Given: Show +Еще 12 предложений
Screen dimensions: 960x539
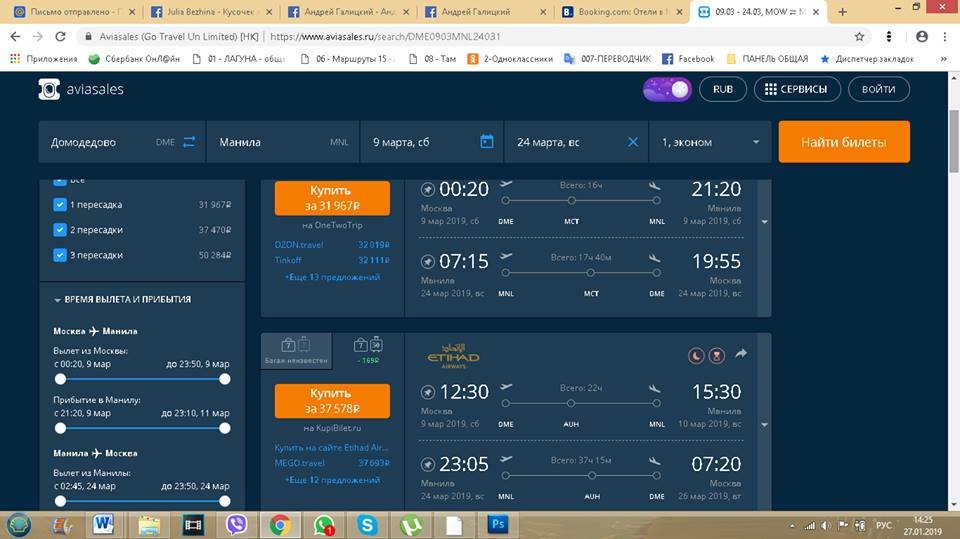Looking at the screenshot, I should [332, 480].
